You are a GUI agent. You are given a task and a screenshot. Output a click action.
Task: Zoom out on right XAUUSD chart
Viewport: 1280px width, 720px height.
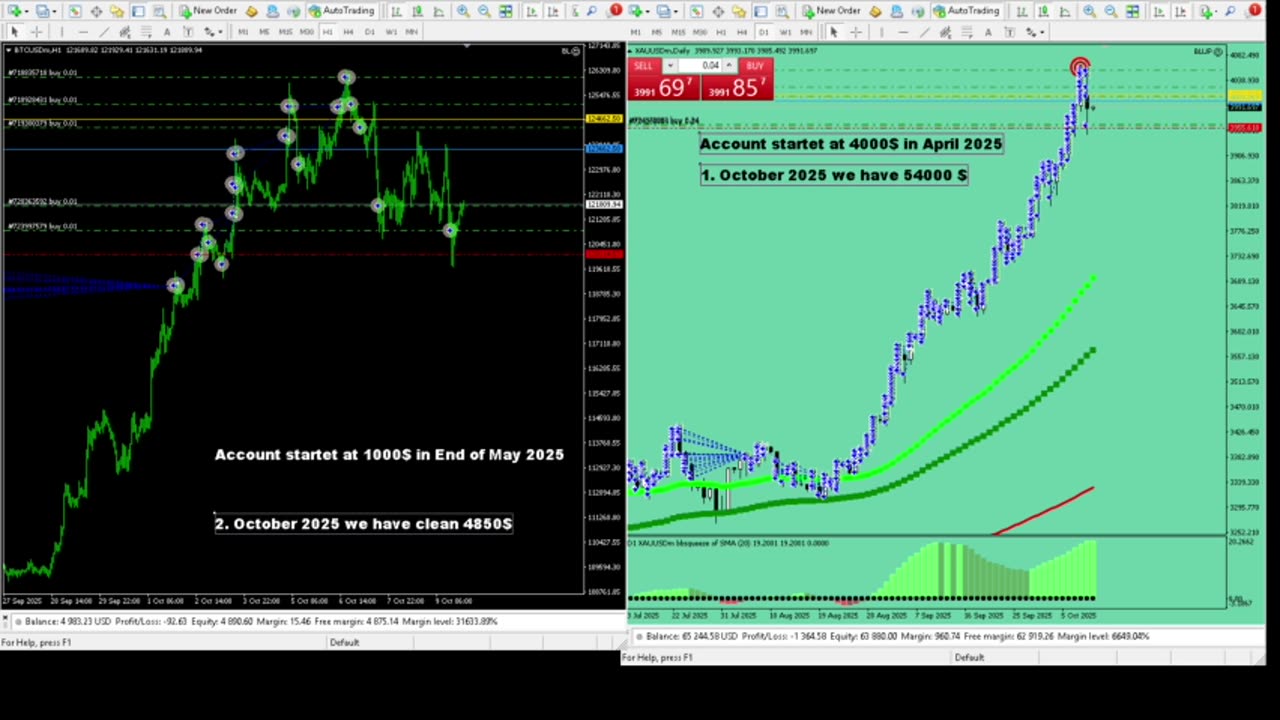[x=1111, y=11]
